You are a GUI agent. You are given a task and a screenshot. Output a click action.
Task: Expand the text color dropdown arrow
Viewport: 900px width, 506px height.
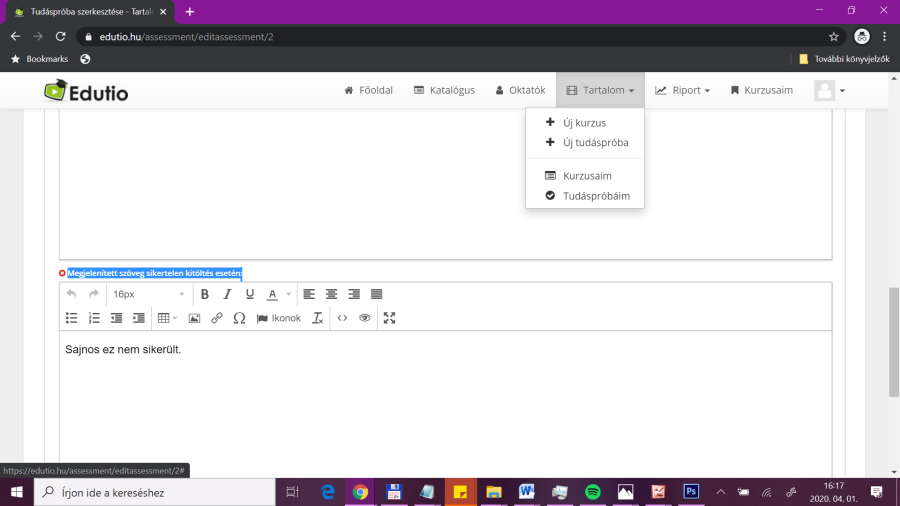click(289, 294)
